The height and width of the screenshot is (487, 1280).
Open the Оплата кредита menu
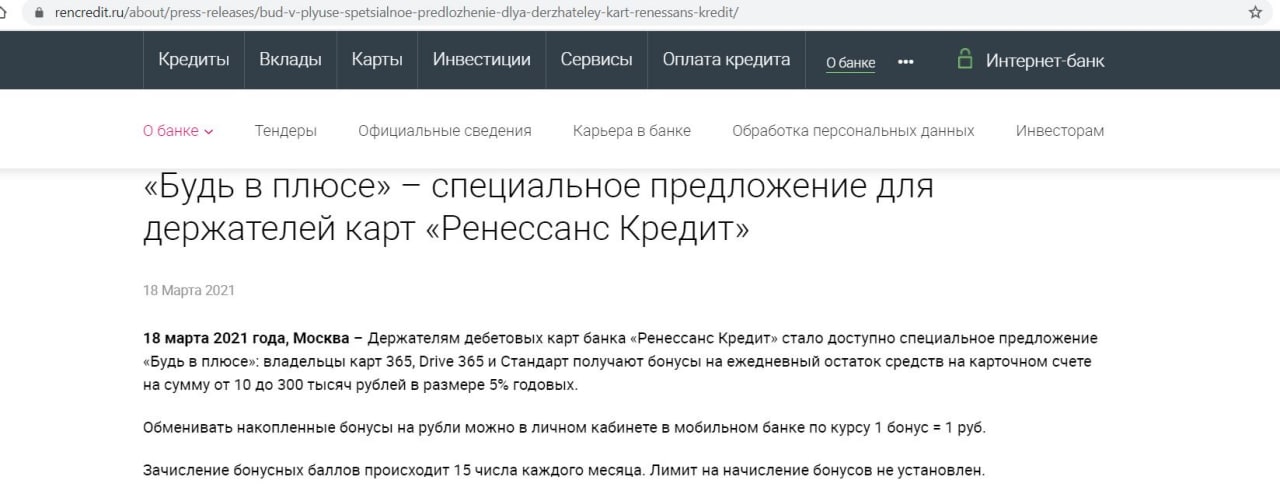point(726,59)
